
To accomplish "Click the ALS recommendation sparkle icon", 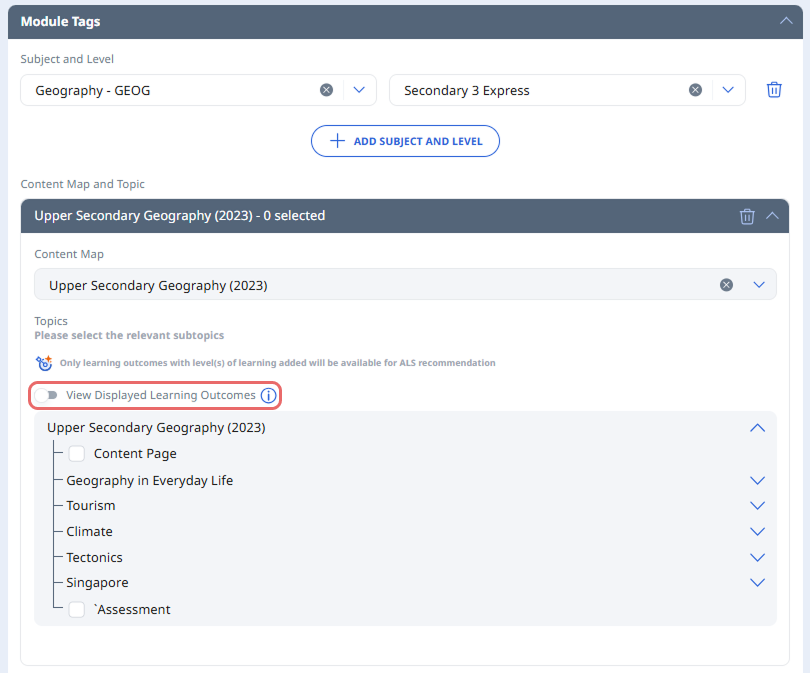I will pos(44,363).
